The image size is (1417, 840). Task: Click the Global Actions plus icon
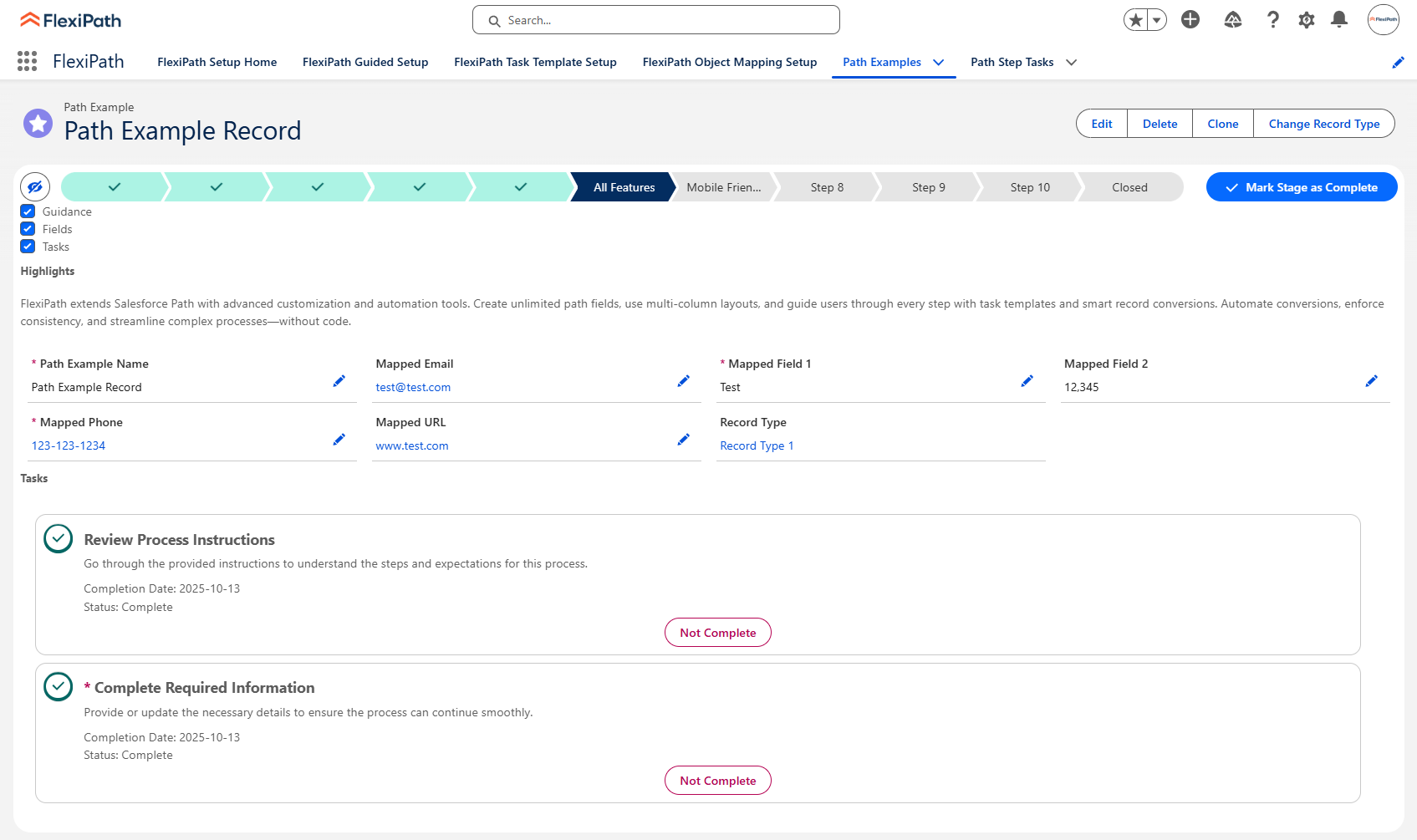point(1190,20)
